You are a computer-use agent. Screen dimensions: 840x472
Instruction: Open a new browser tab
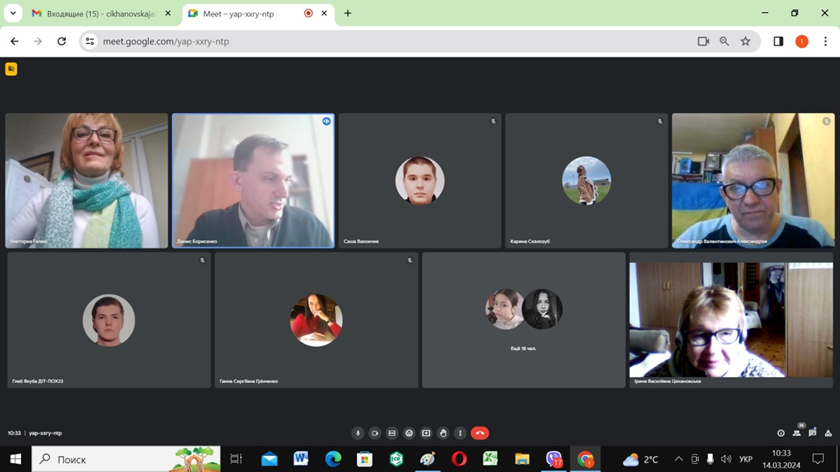point(348,13)
